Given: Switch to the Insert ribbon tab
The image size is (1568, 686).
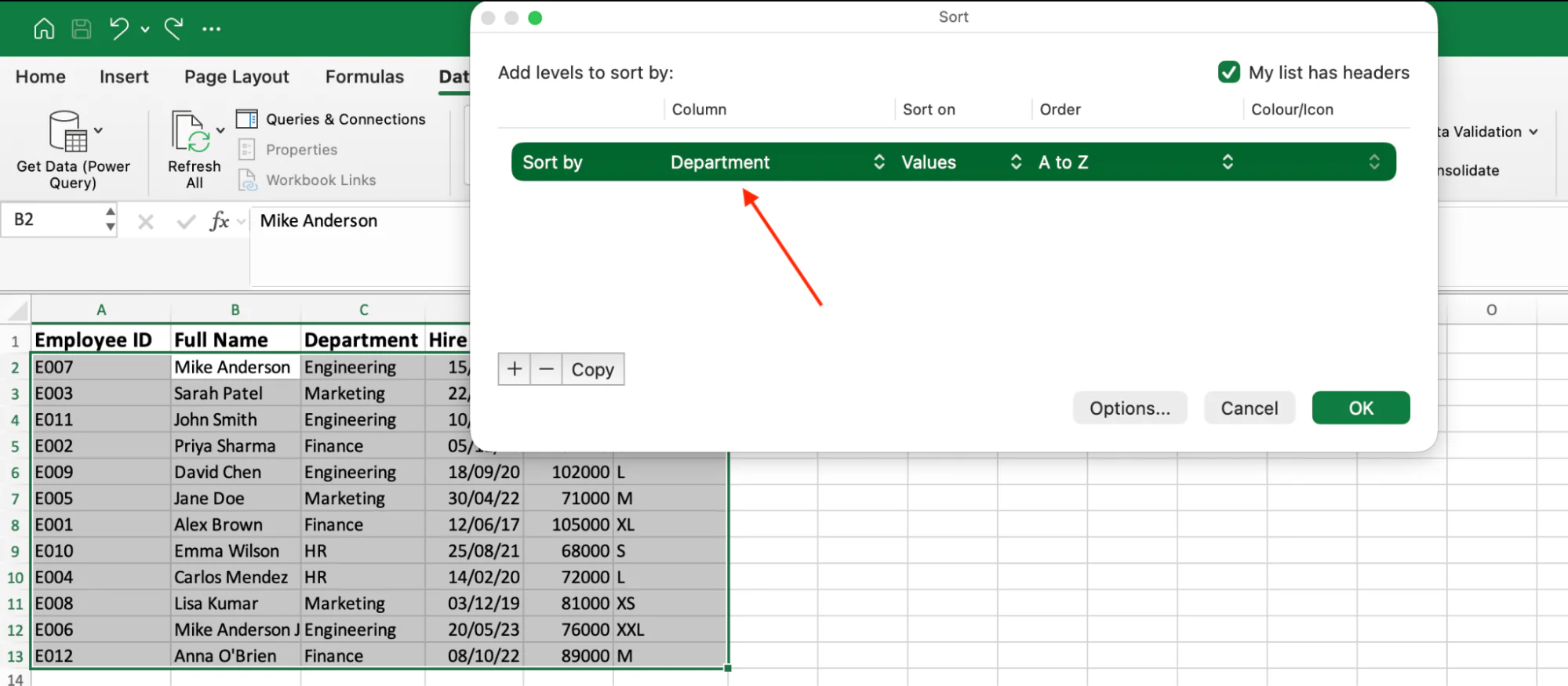Looking at the screenshot, I should 124,77.
